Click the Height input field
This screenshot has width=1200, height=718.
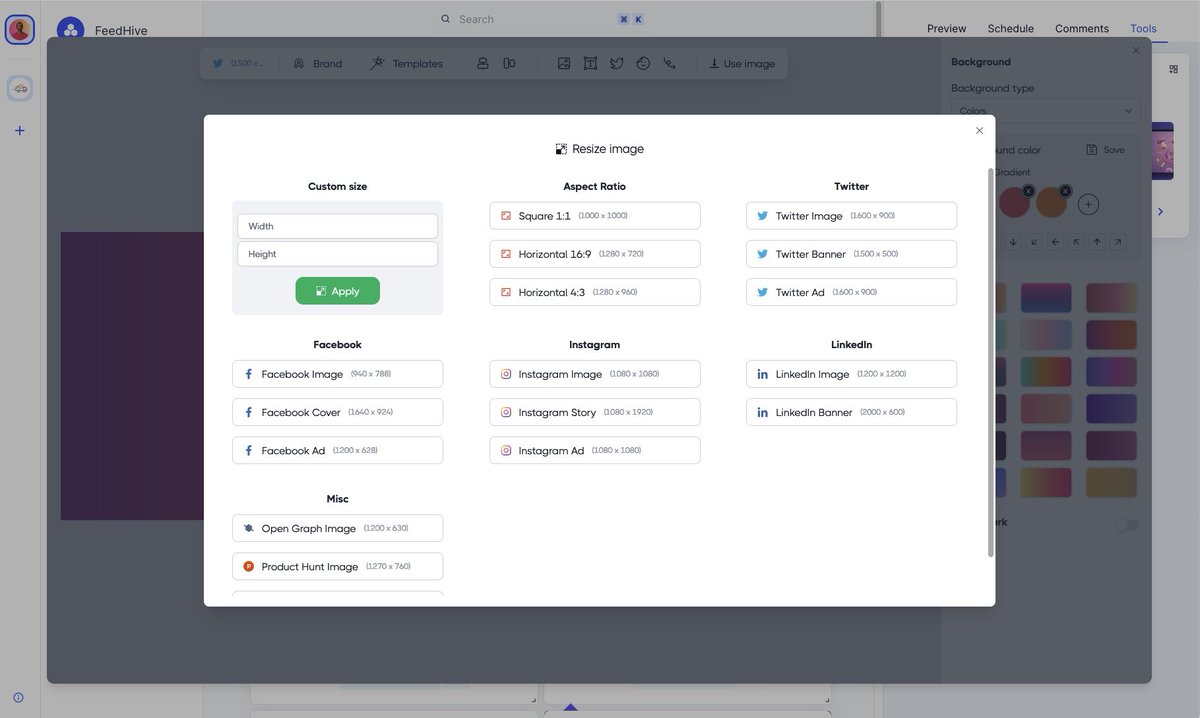337,254
